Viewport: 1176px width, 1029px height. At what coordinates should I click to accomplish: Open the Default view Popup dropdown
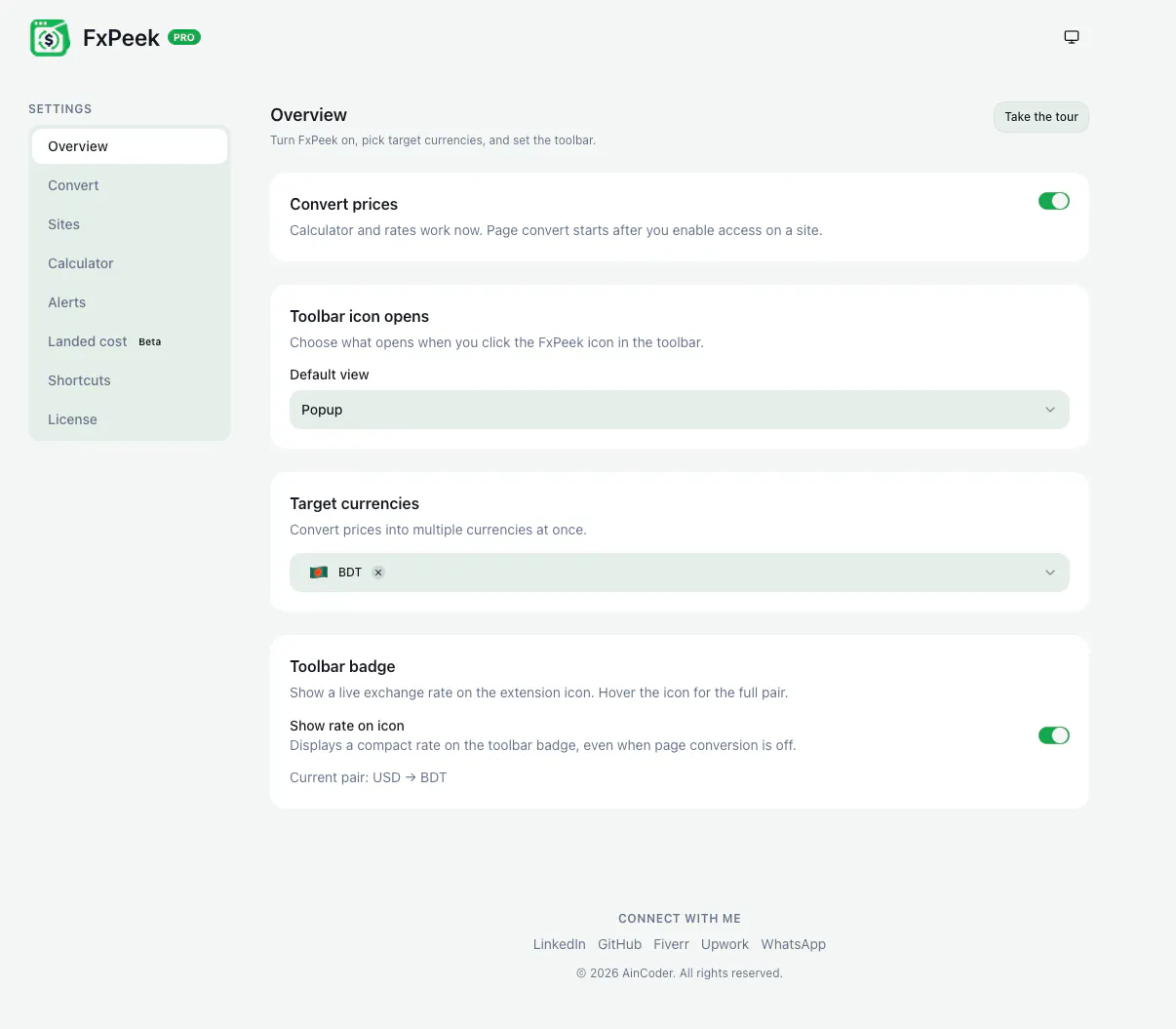coord(680,410)
